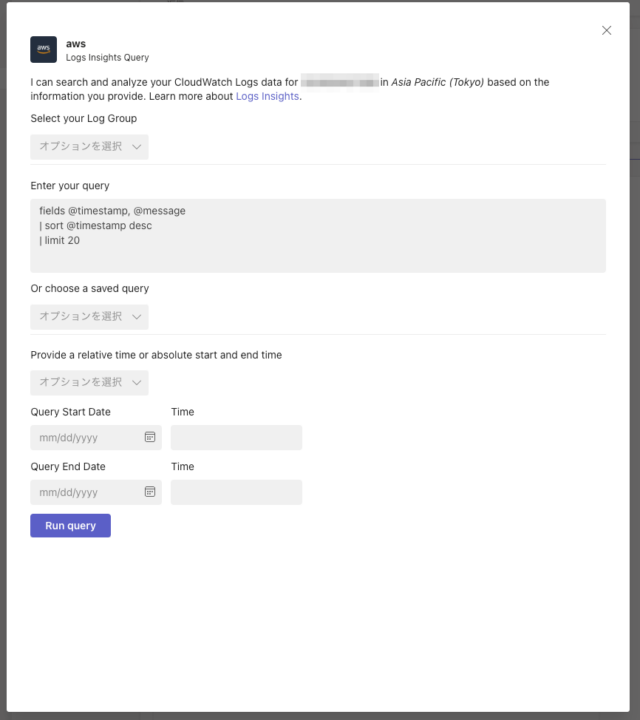Focus the Enter your query text area

click(x=318, y=236)
